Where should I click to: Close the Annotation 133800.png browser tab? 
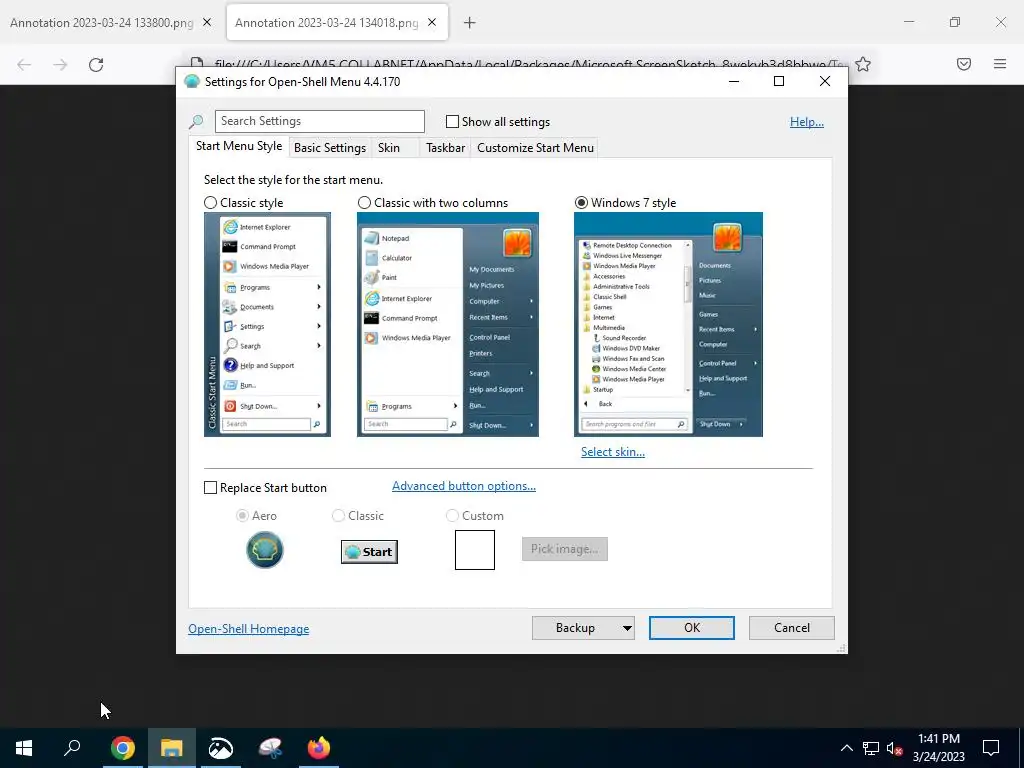coord(207,22)
